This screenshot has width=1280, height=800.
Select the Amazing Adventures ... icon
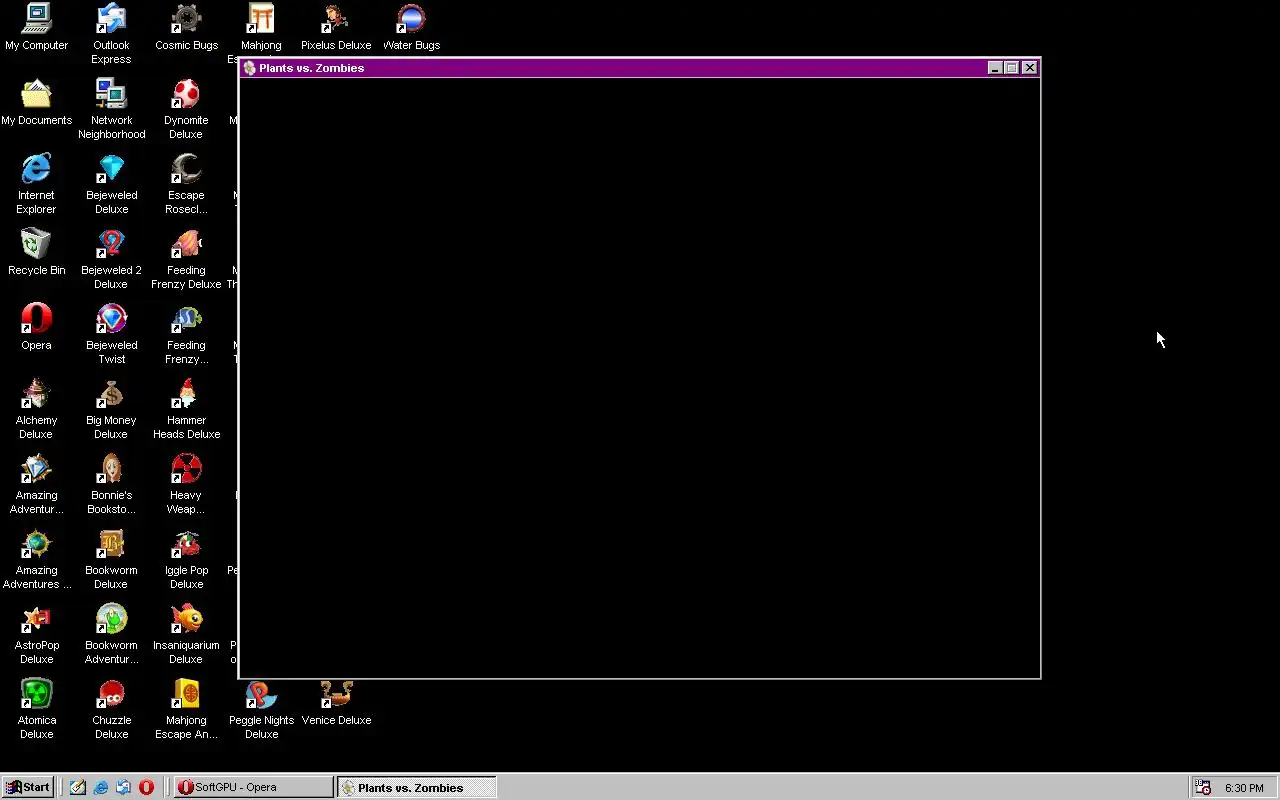point(36,559)
